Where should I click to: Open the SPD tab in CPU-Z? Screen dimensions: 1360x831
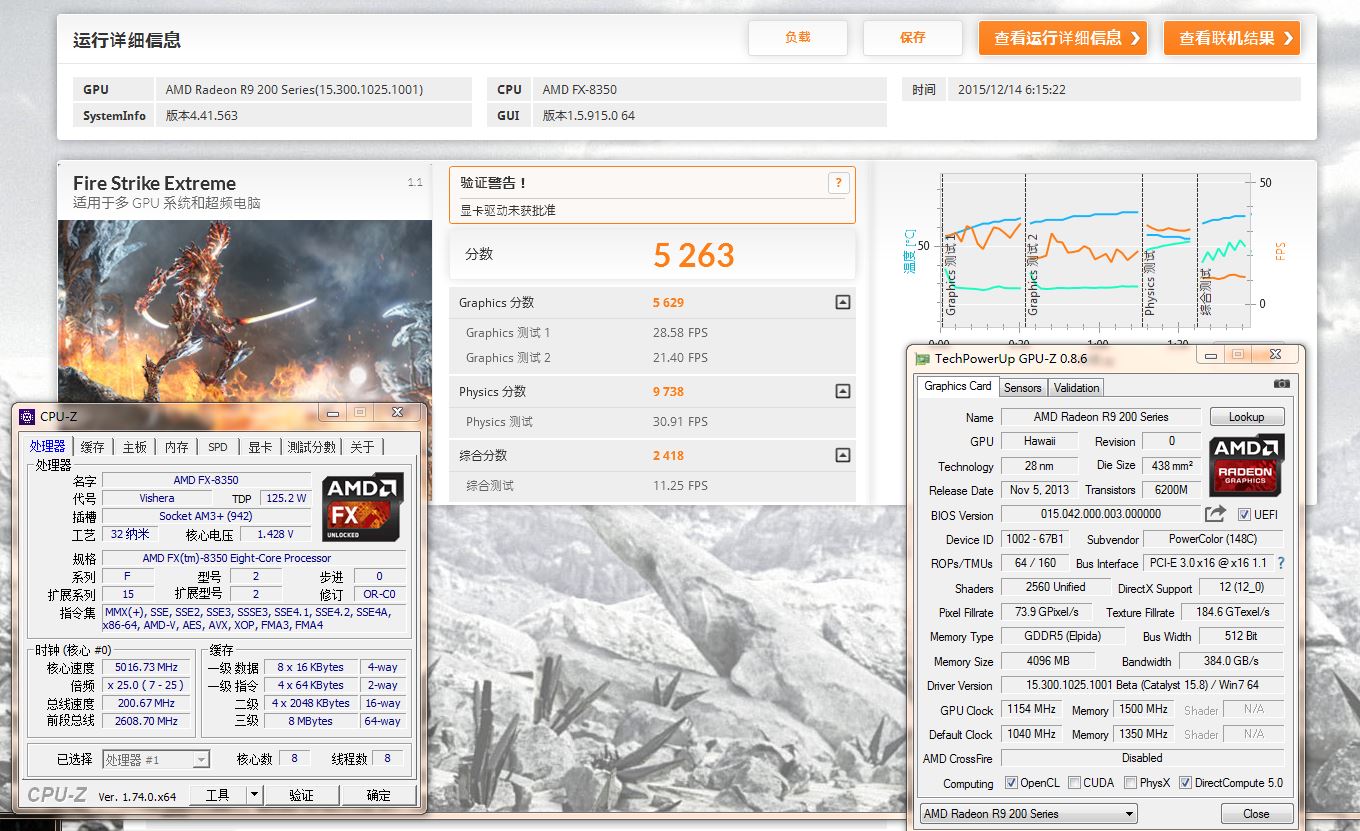point(218,447)
